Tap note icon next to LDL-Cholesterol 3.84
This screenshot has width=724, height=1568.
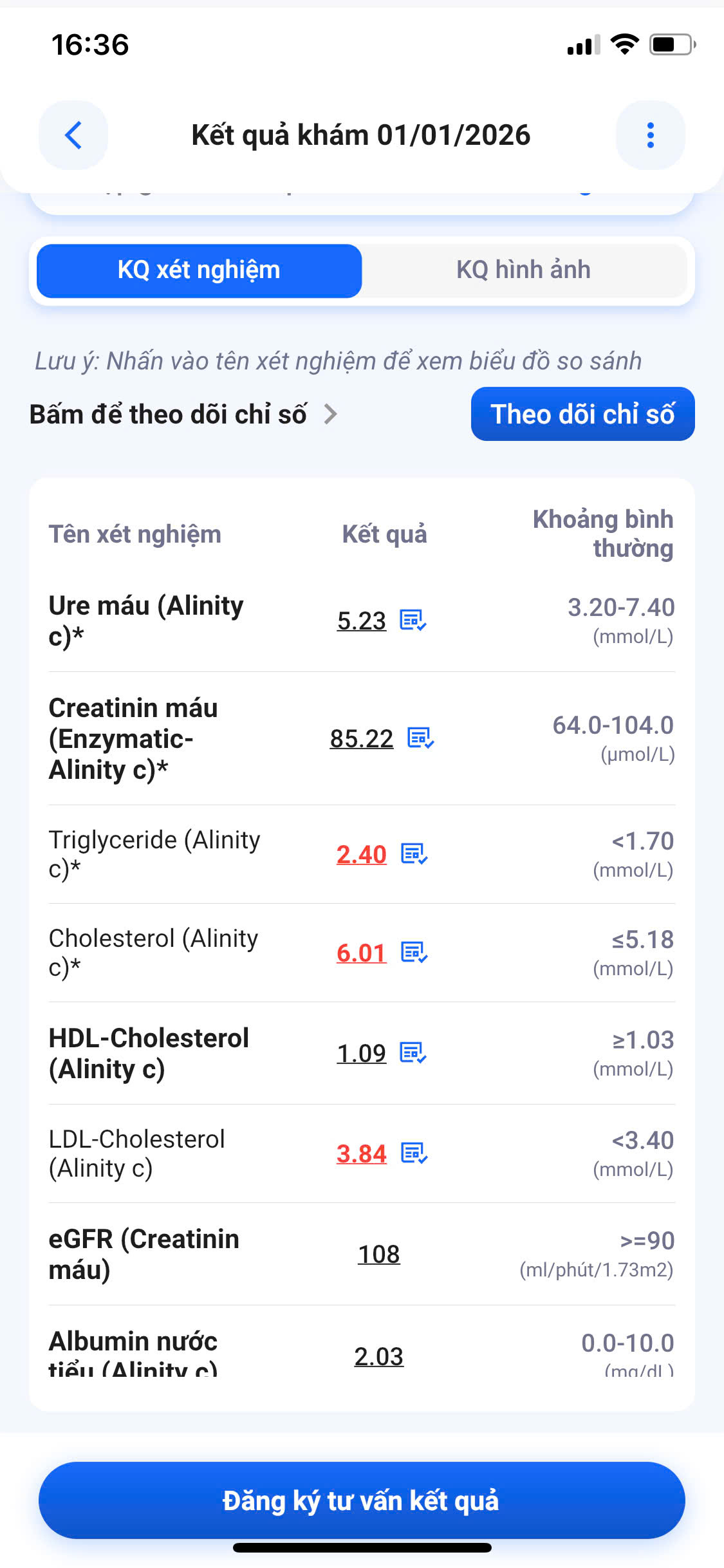click(x=414, y=1153)
